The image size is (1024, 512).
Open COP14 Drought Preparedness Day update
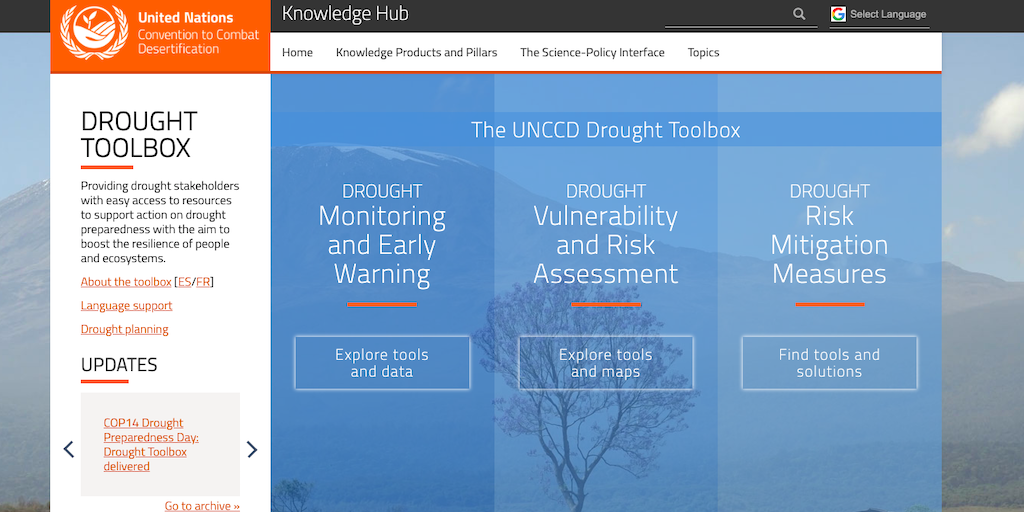[x=151, y=445]
